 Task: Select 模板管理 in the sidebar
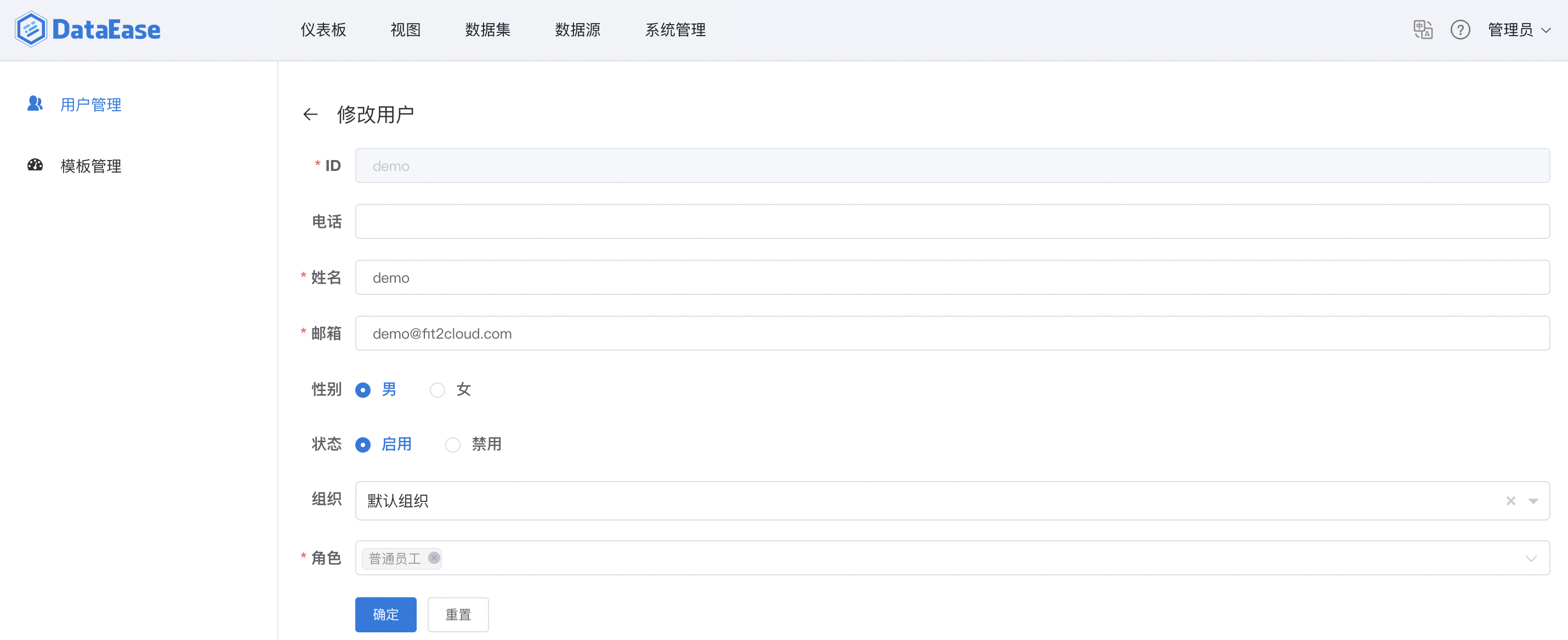[90, 166]
